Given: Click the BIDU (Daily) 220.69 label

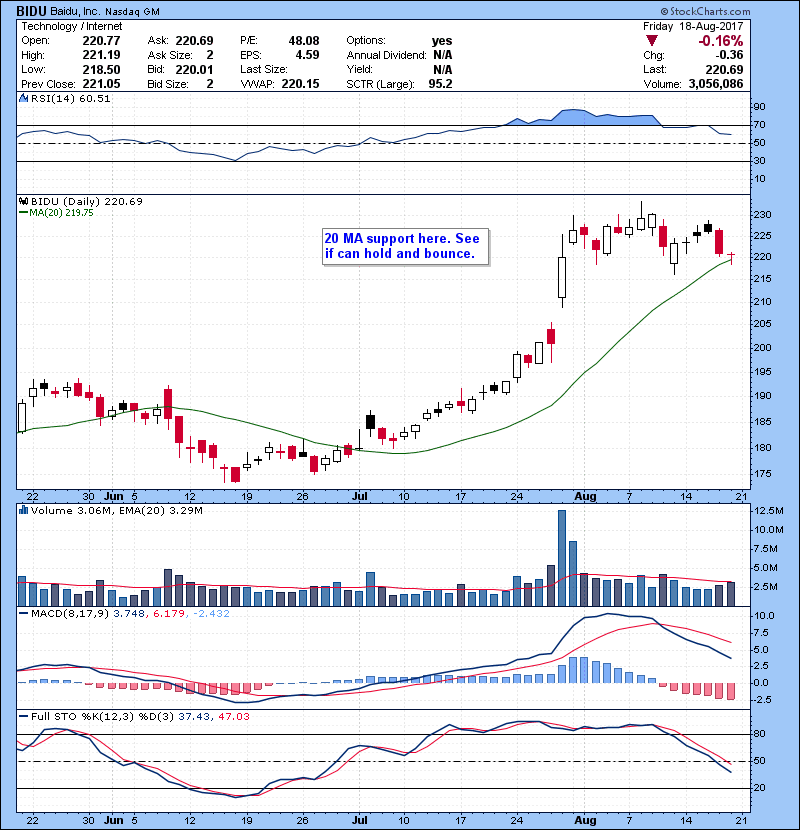Looking at the screenshot, I should [87, 201].
